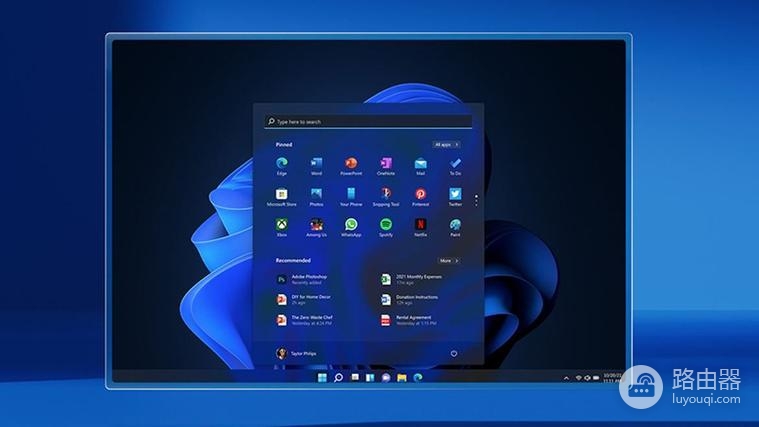This screenshot has height=427, width=759.
Task: Open Spotify in the pinned grid
Action: point(386,226)
